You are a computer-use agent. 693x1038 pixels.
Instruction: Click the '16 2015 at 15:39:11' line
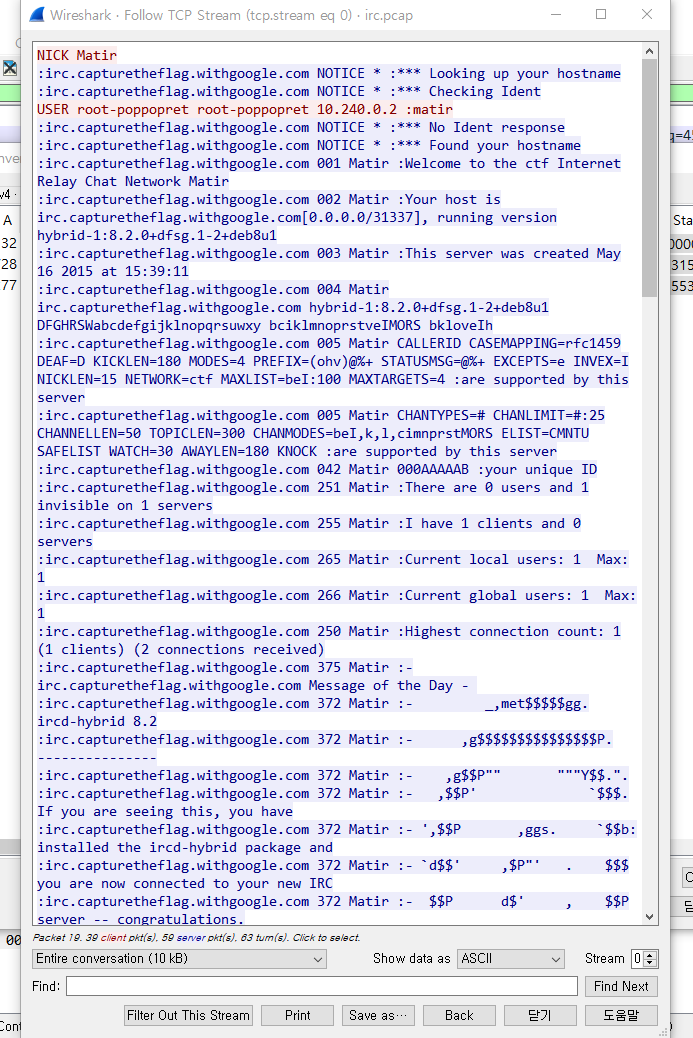coord(113,271)
